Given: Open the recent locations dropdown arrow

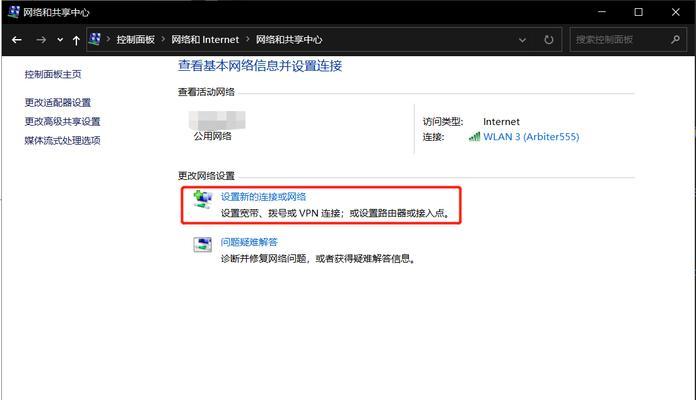Looking at the screenshot, I should click(60, 40).
